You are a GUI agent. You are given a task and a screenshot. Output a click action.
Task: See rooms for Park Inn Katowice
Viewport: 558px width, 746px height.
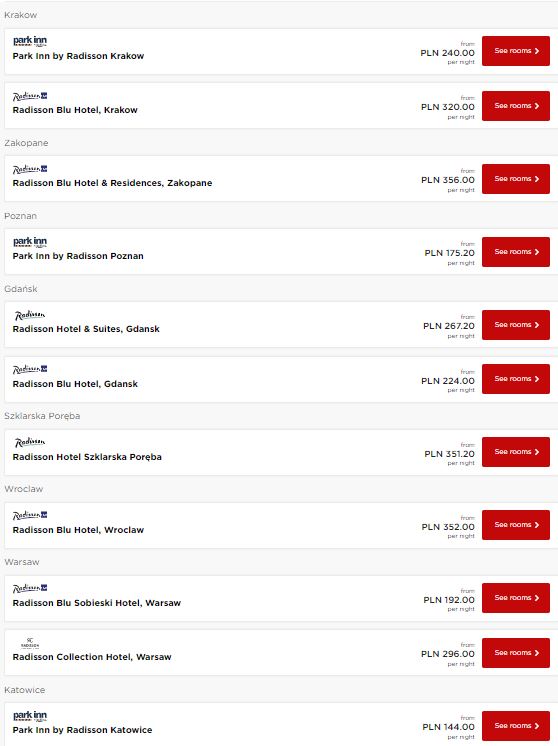point(516,726)
